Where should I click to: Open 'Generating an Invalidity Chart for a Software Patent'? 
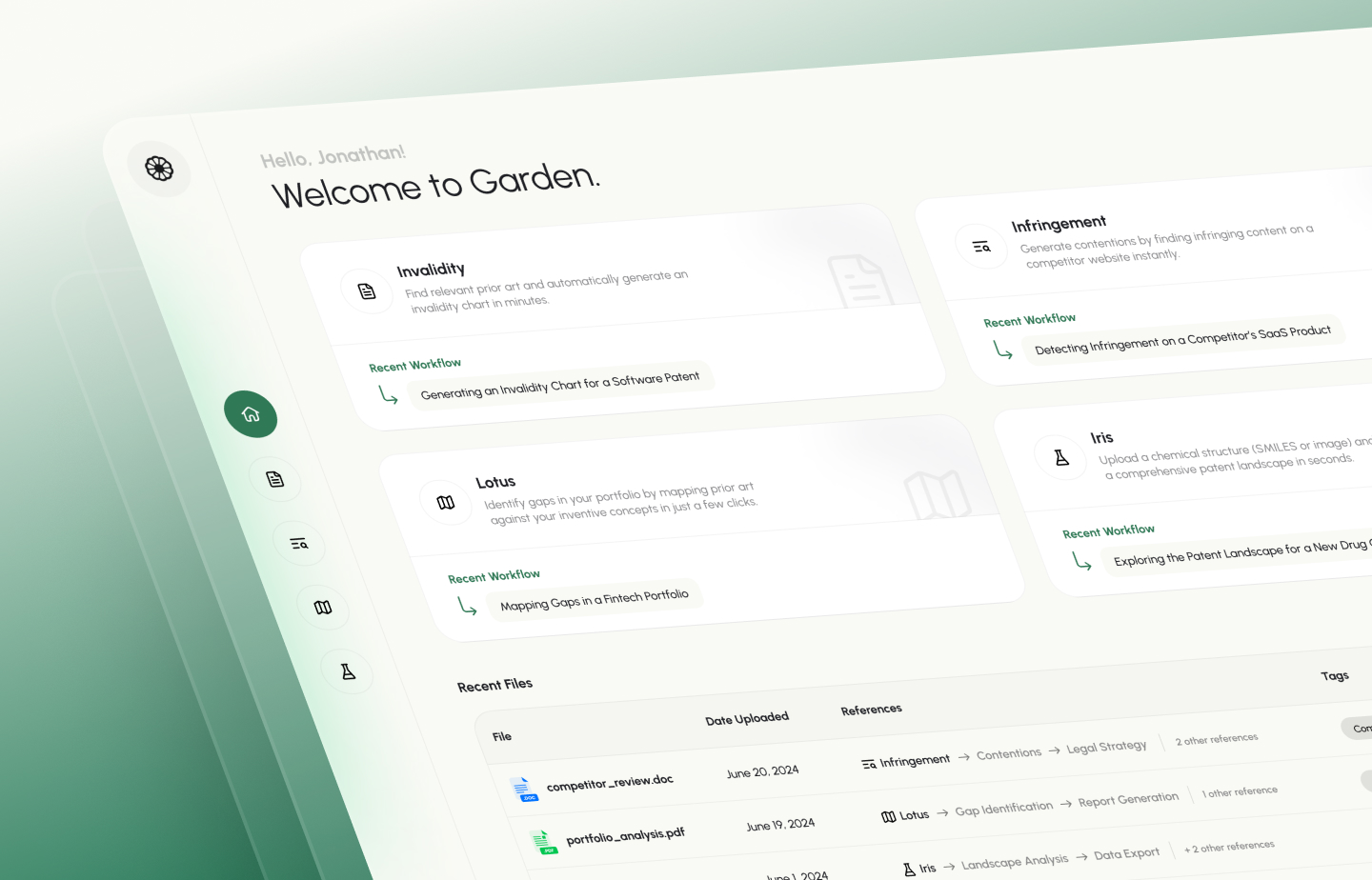point(559,386)
